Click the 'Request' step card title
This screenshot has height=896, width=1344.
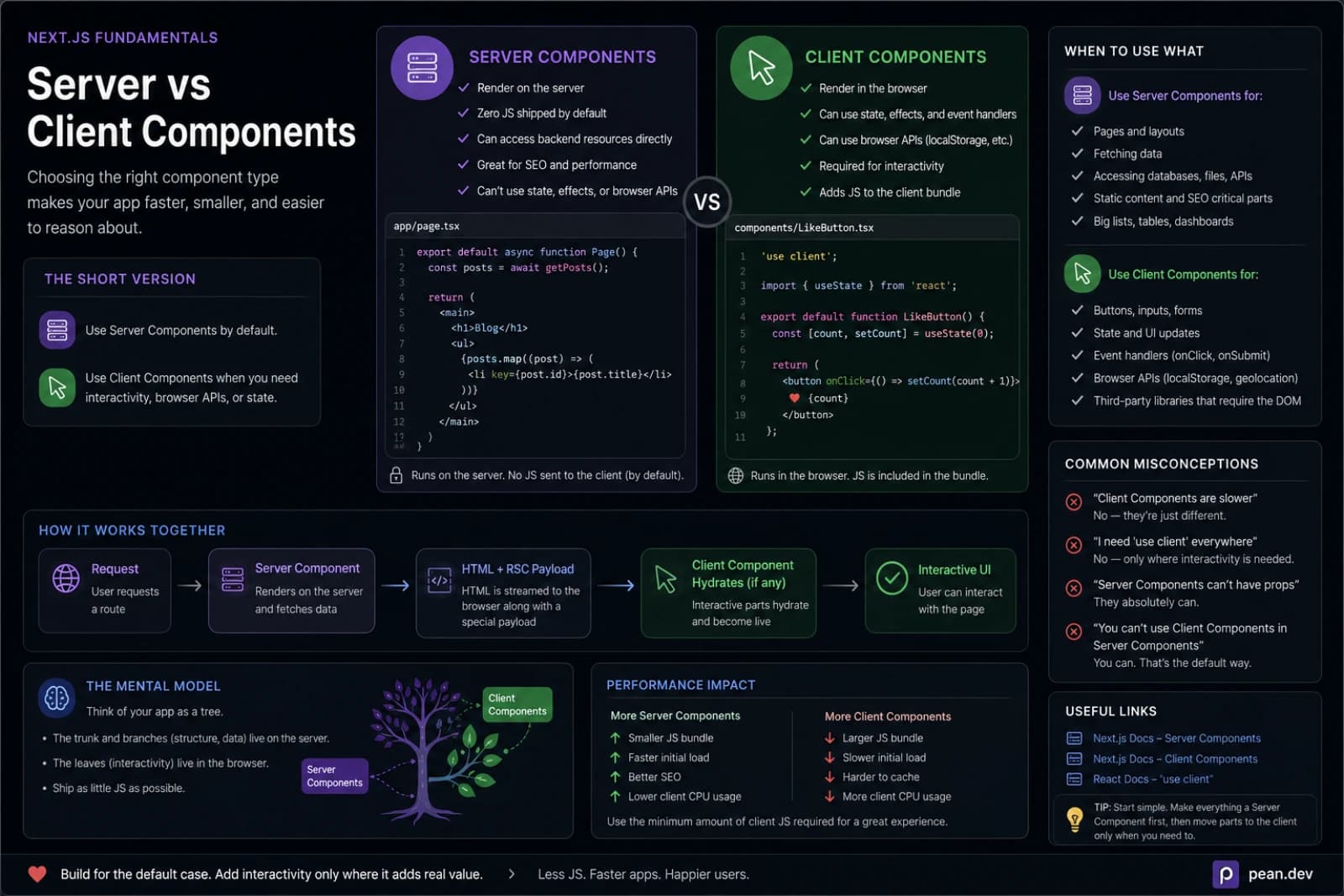pyautogui.click(x=115, y=569)
